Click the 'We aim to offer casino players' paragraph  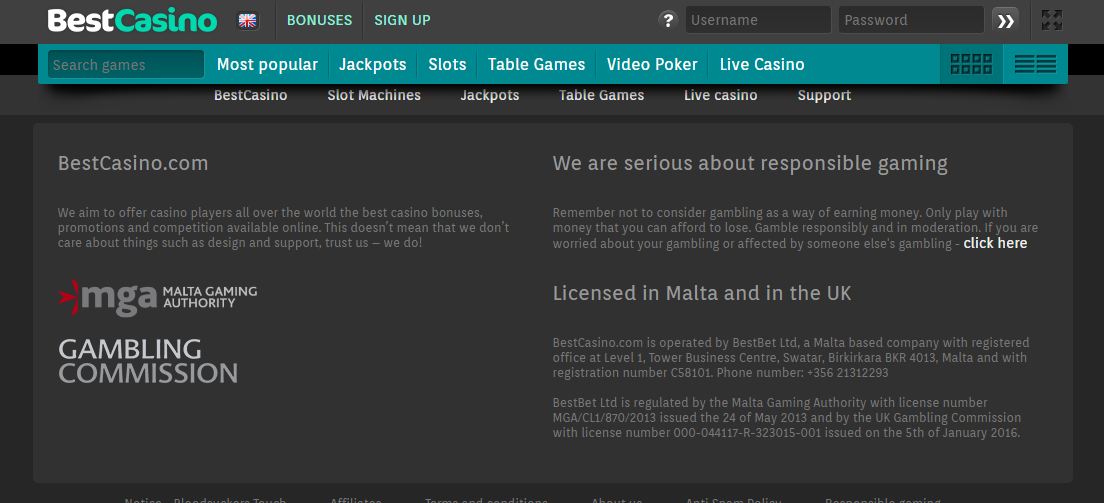(283, 228)
